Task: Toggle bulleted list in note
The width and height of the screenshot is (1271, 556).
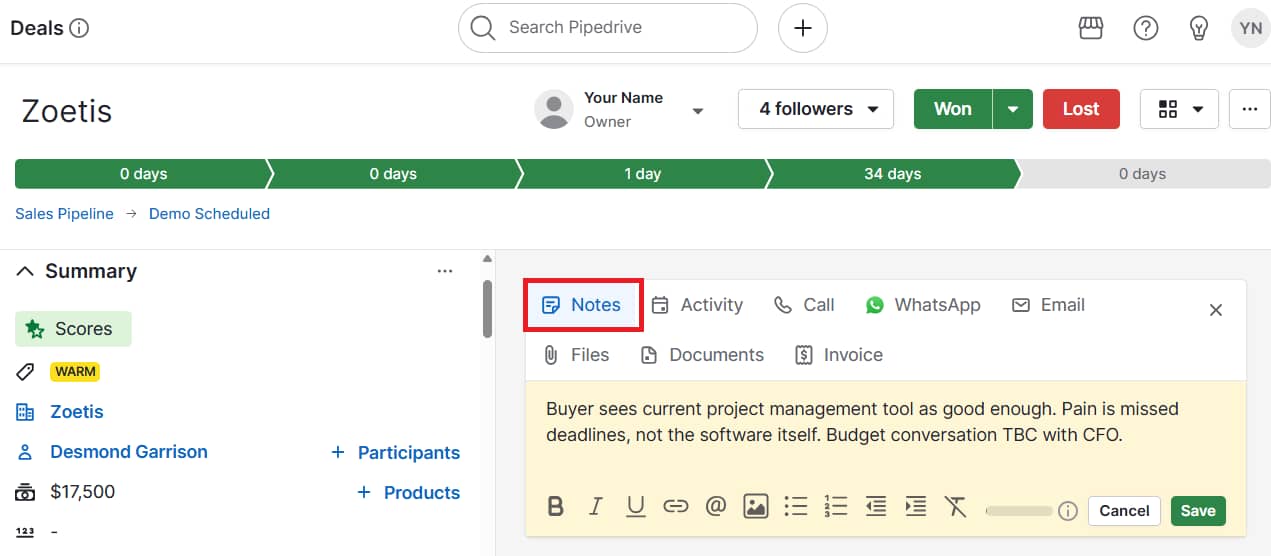Action: pyautogui.click(x=796, y=507)
